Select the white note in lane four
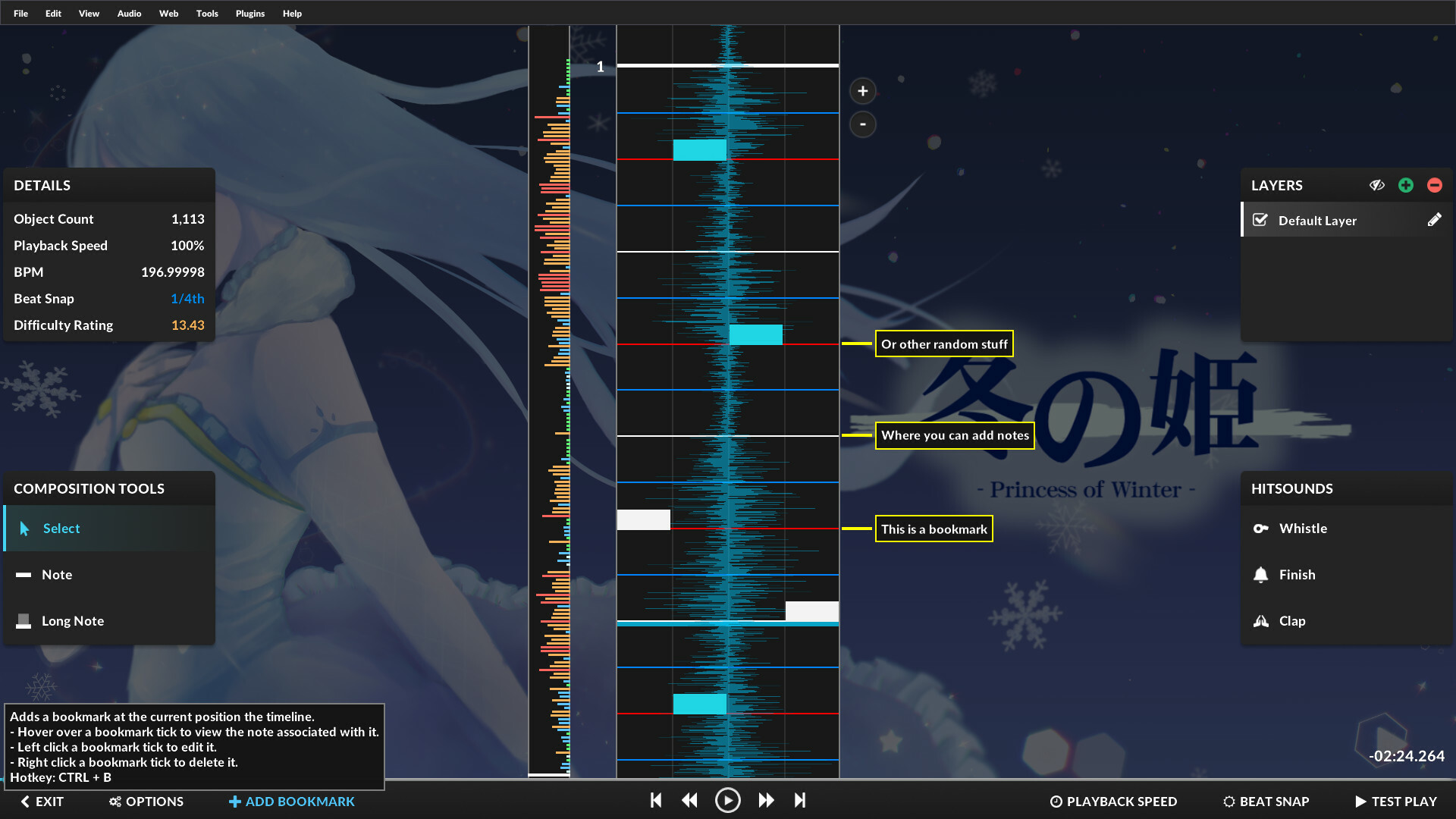Image resolution: width=1456 pixels, height=819 pixels. 811,611
